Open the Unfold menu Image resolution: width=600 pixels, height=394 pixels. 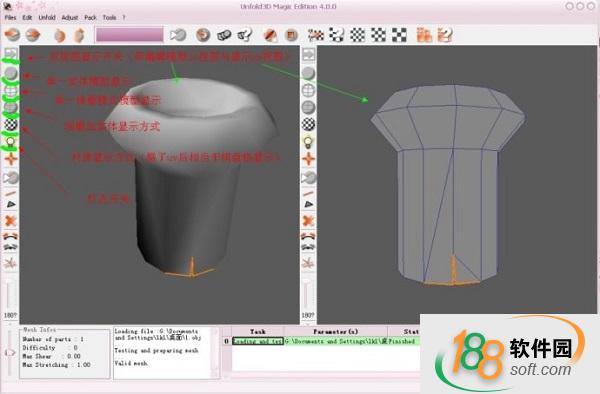click(x=47, y=18)
